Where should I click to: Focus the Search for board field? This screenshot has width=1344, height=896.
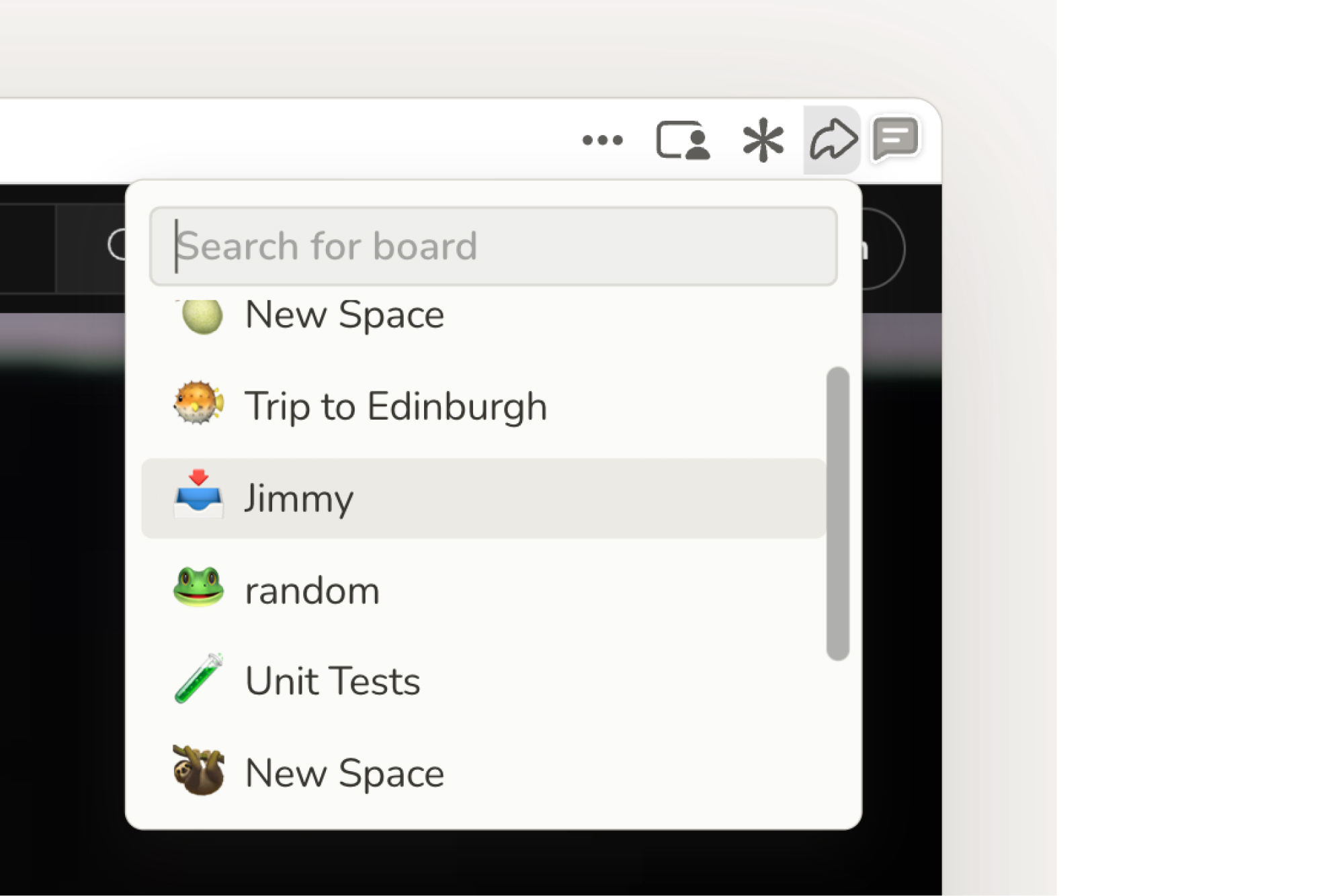[x=493, y=246]
